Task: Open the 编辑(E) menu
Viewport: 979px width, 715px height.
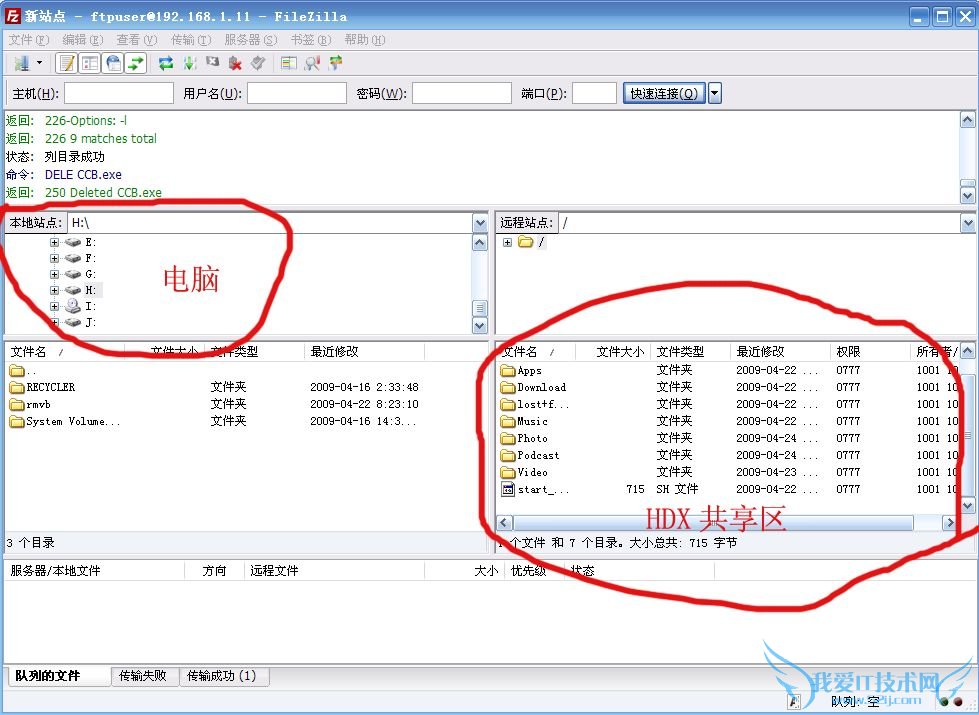Action: (82, 40)
